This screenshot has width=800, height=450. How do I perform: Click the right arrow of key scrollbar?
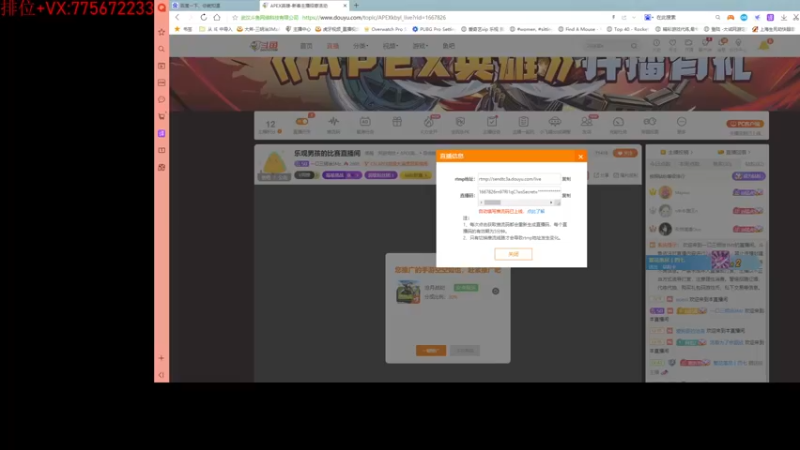coord(551,203)
